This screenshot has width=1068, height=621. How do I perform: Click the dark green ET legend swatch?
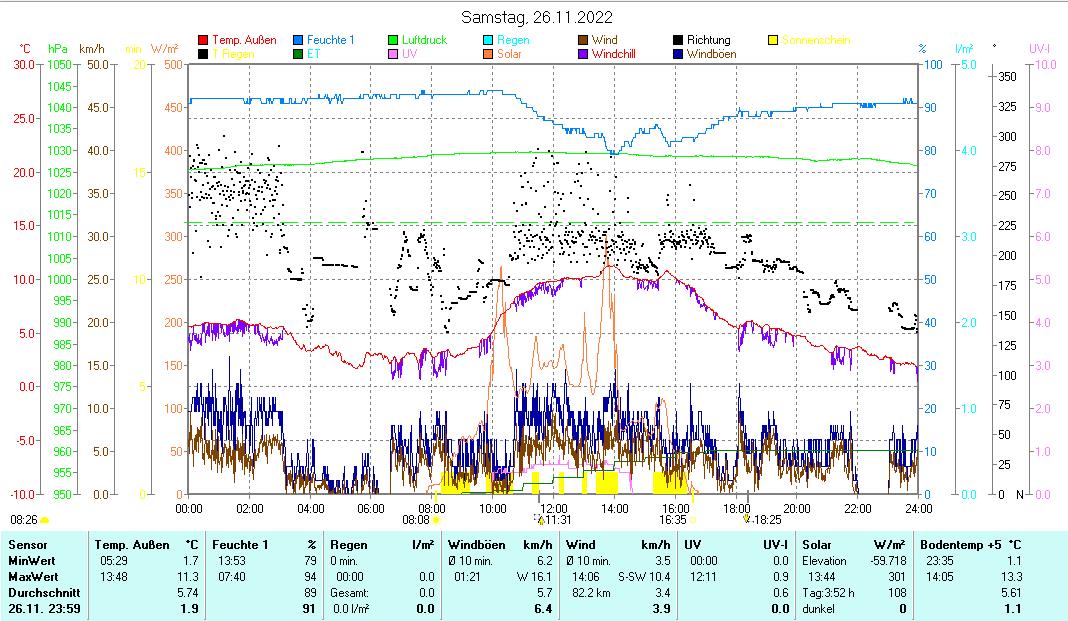coord(298,54)
